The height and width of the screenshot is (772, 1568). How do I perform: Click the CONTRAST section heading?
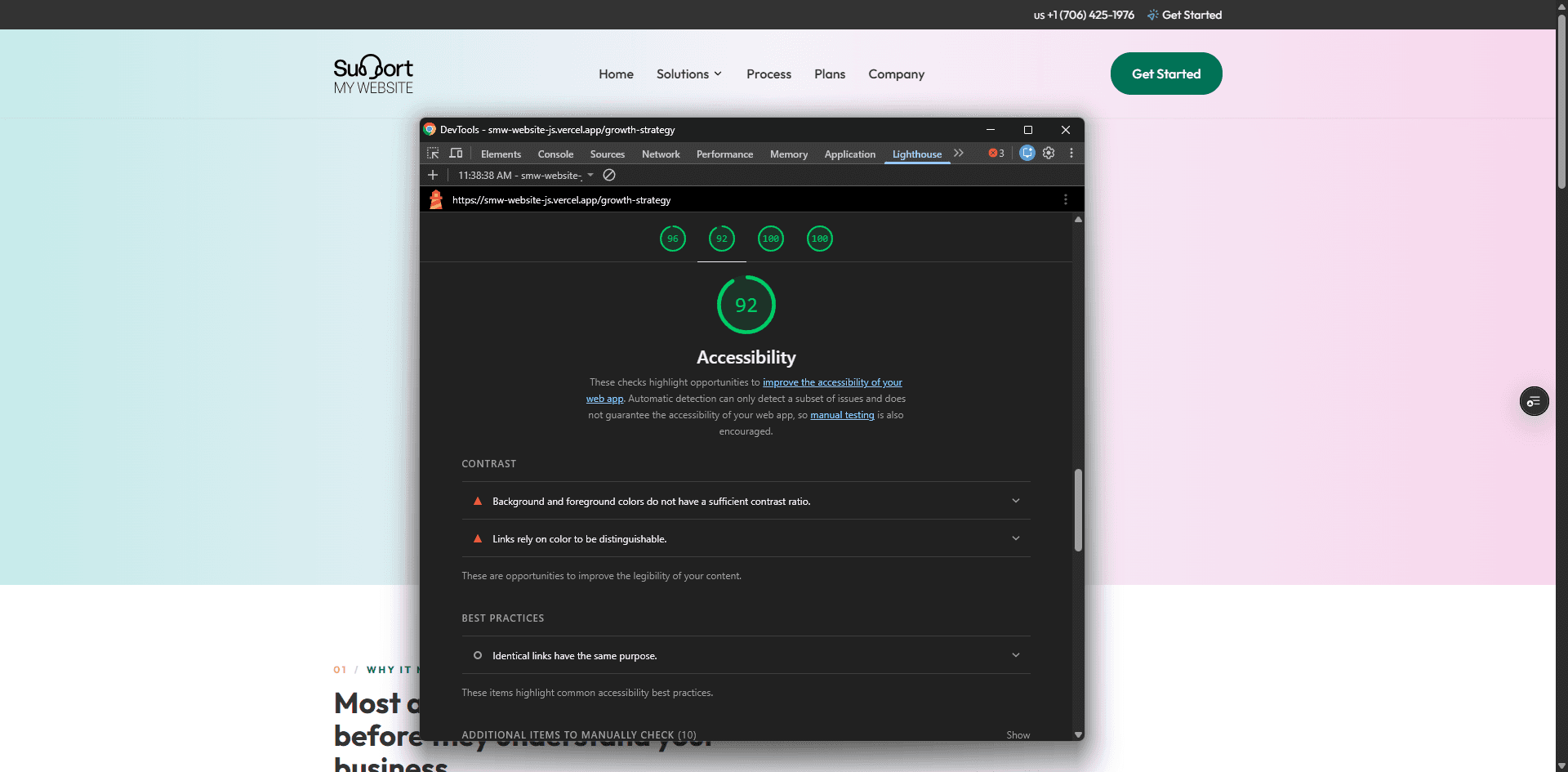[x=489, y=464]
